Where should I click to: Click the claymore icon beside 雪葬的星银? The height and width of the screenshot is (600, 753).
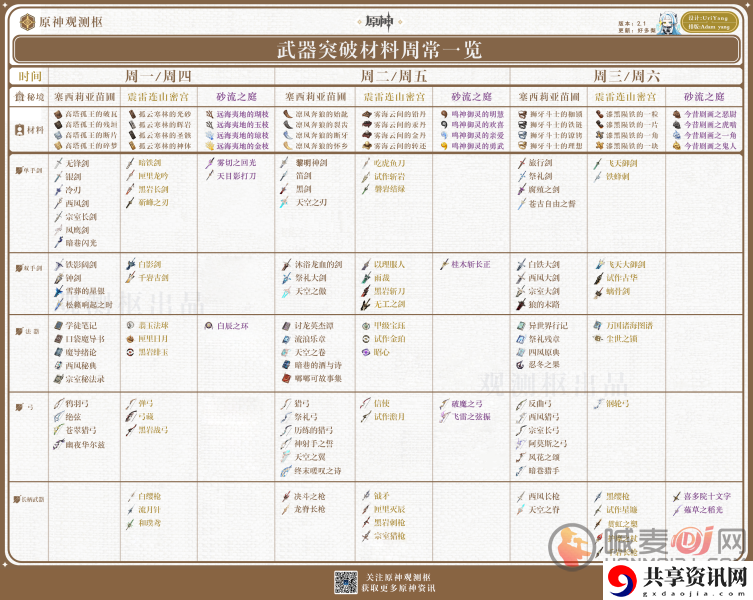pyautogui.click(x=58, y=291)
